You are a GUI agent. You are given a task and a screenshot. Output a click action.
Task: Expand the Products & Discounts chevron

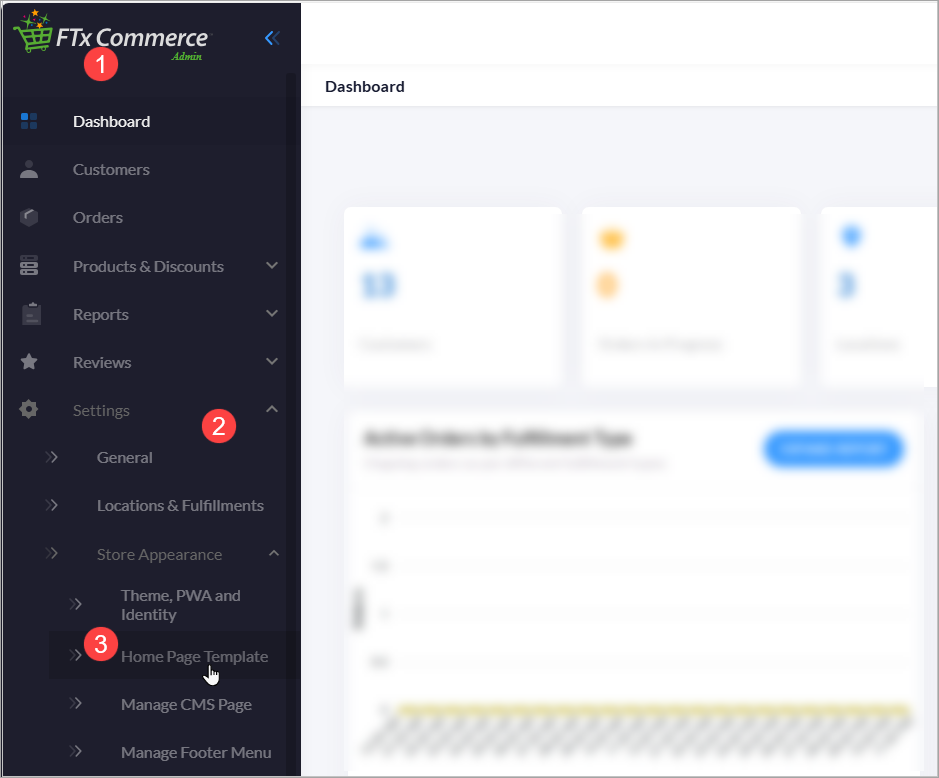272,265
